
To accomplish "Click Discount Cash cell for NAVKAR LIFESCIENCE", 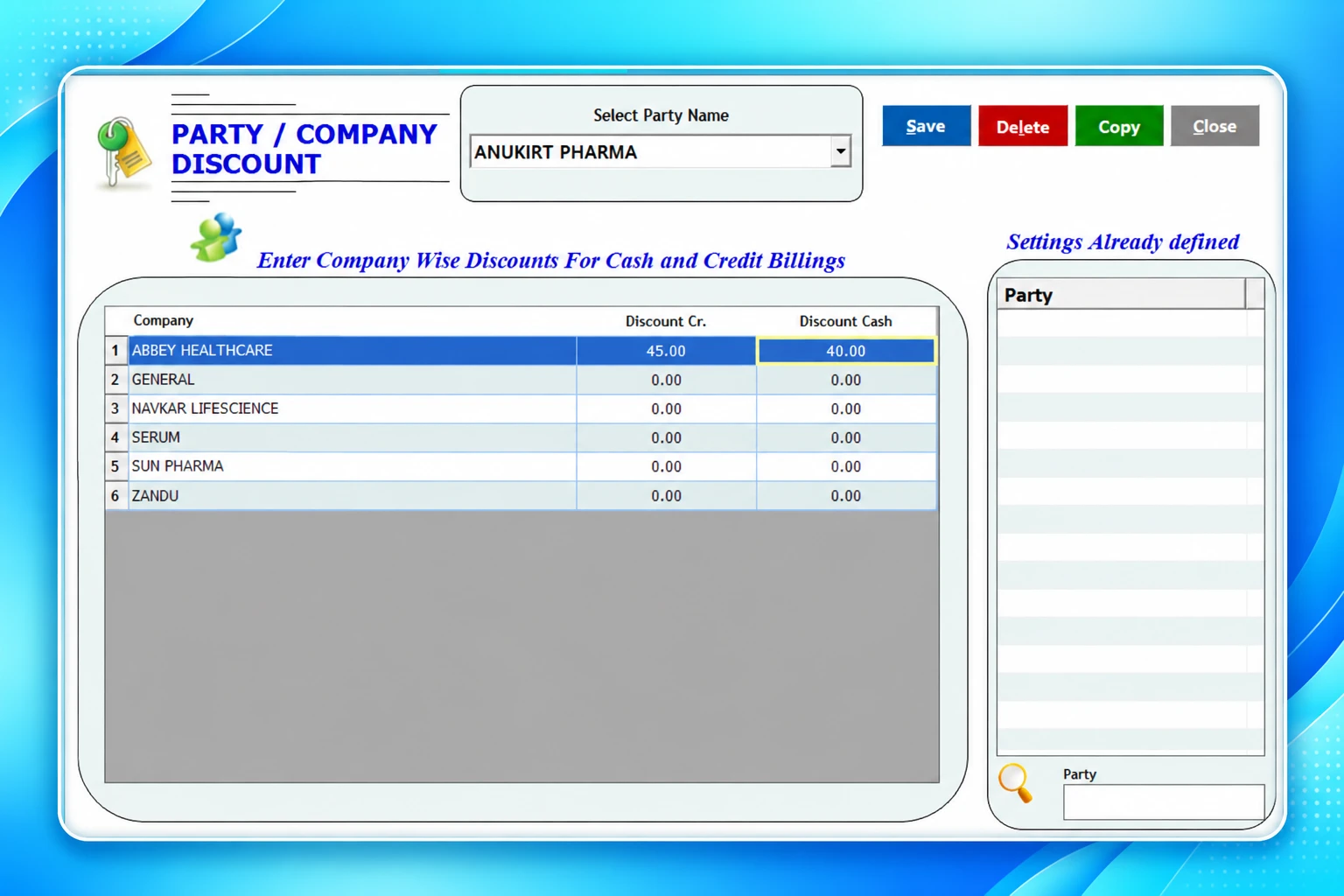I will [x=846, y=409].
